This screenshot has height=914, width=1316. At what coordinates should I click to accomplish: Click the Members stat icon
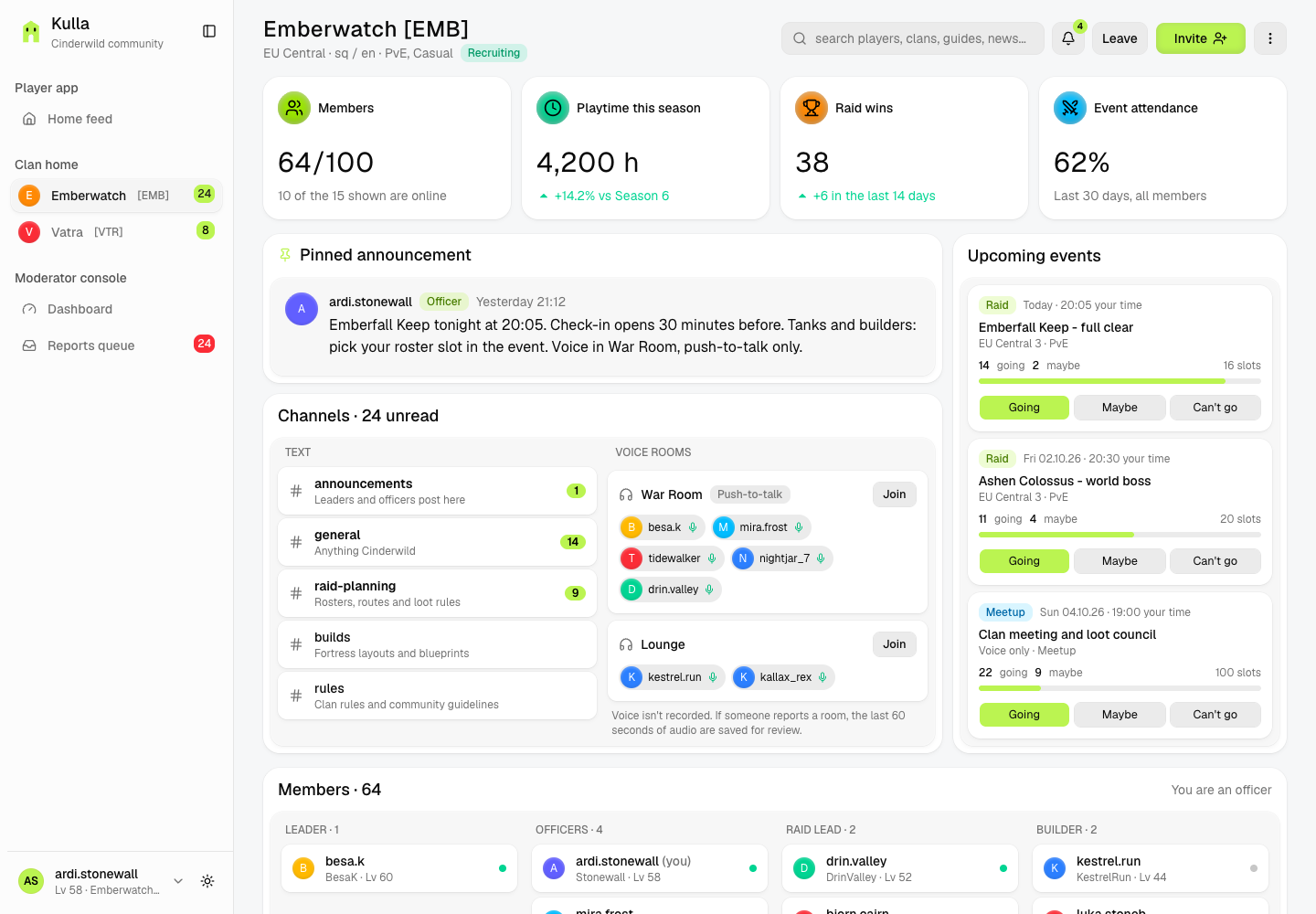pyautogui.click(x=294, y=108)
